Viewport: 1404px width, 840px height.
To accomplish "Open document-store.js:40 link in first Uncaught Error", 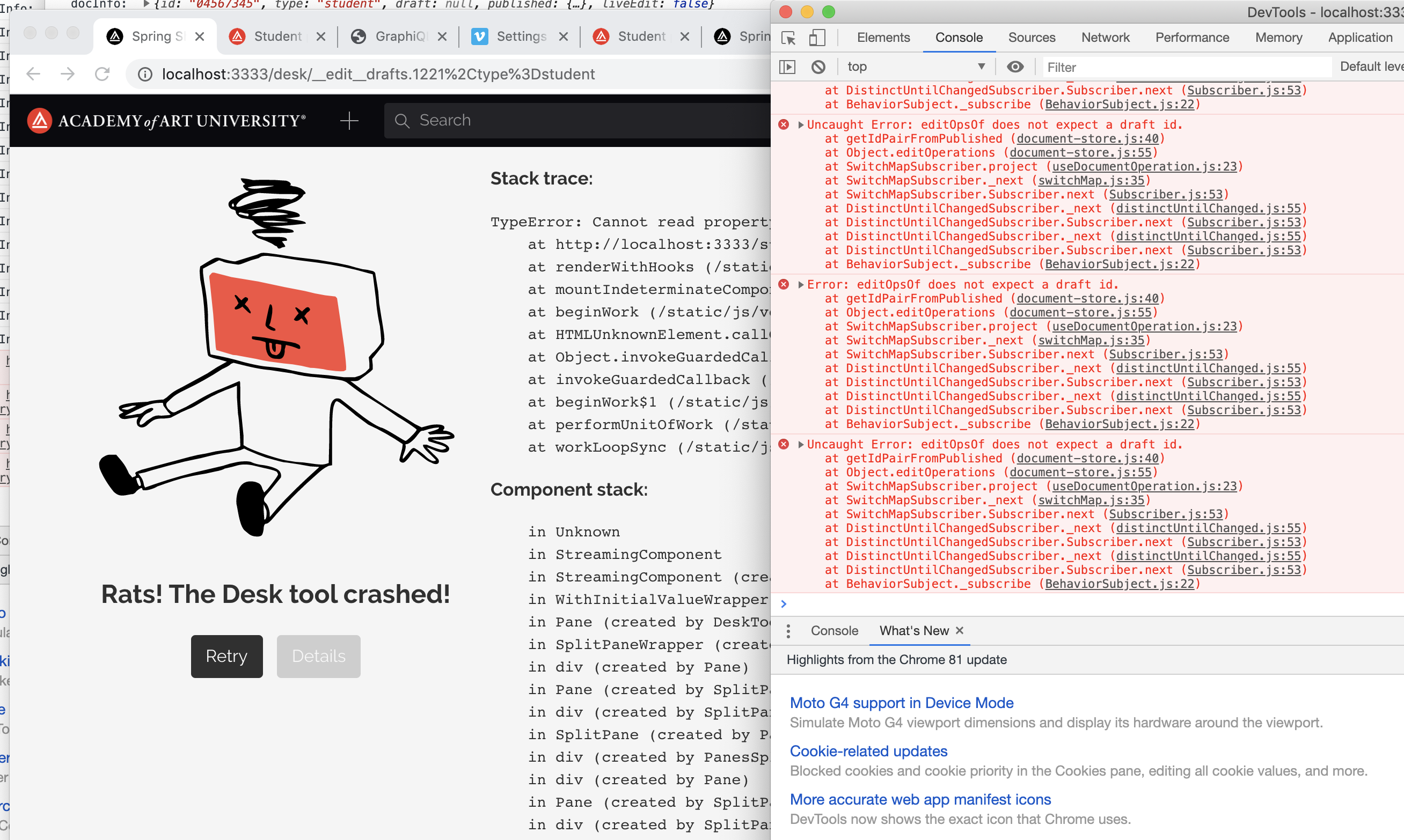I will coord(1087,139).
